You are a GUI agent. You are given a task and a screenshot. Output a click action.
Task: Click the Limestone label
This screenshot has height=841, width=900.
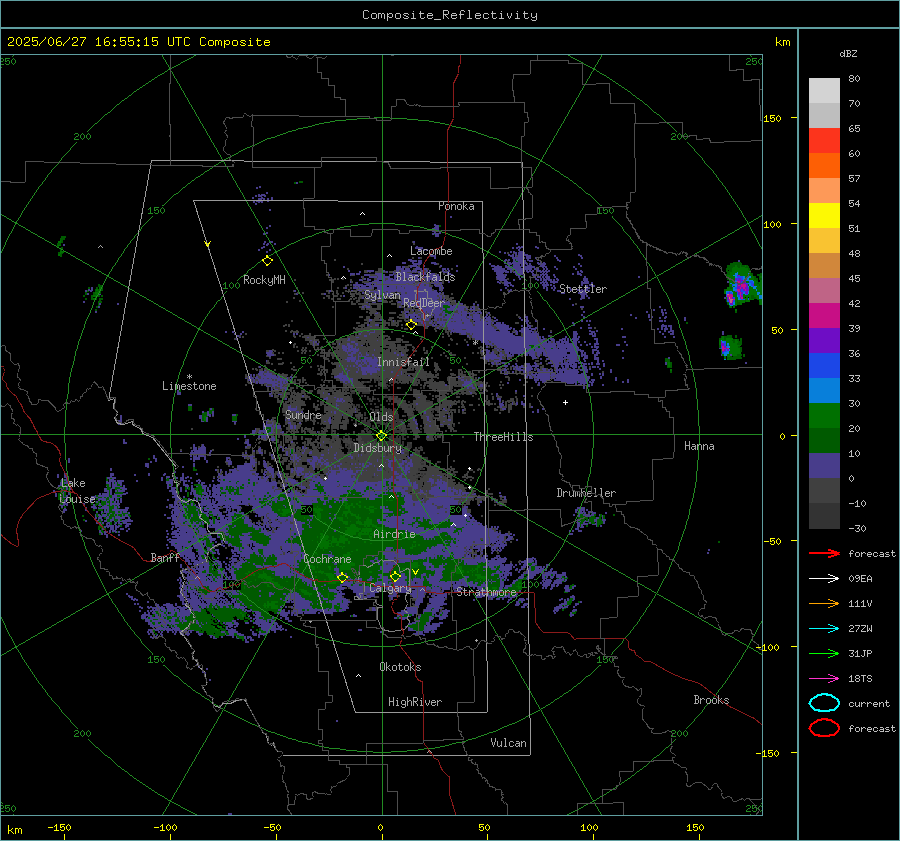(189, 386)
